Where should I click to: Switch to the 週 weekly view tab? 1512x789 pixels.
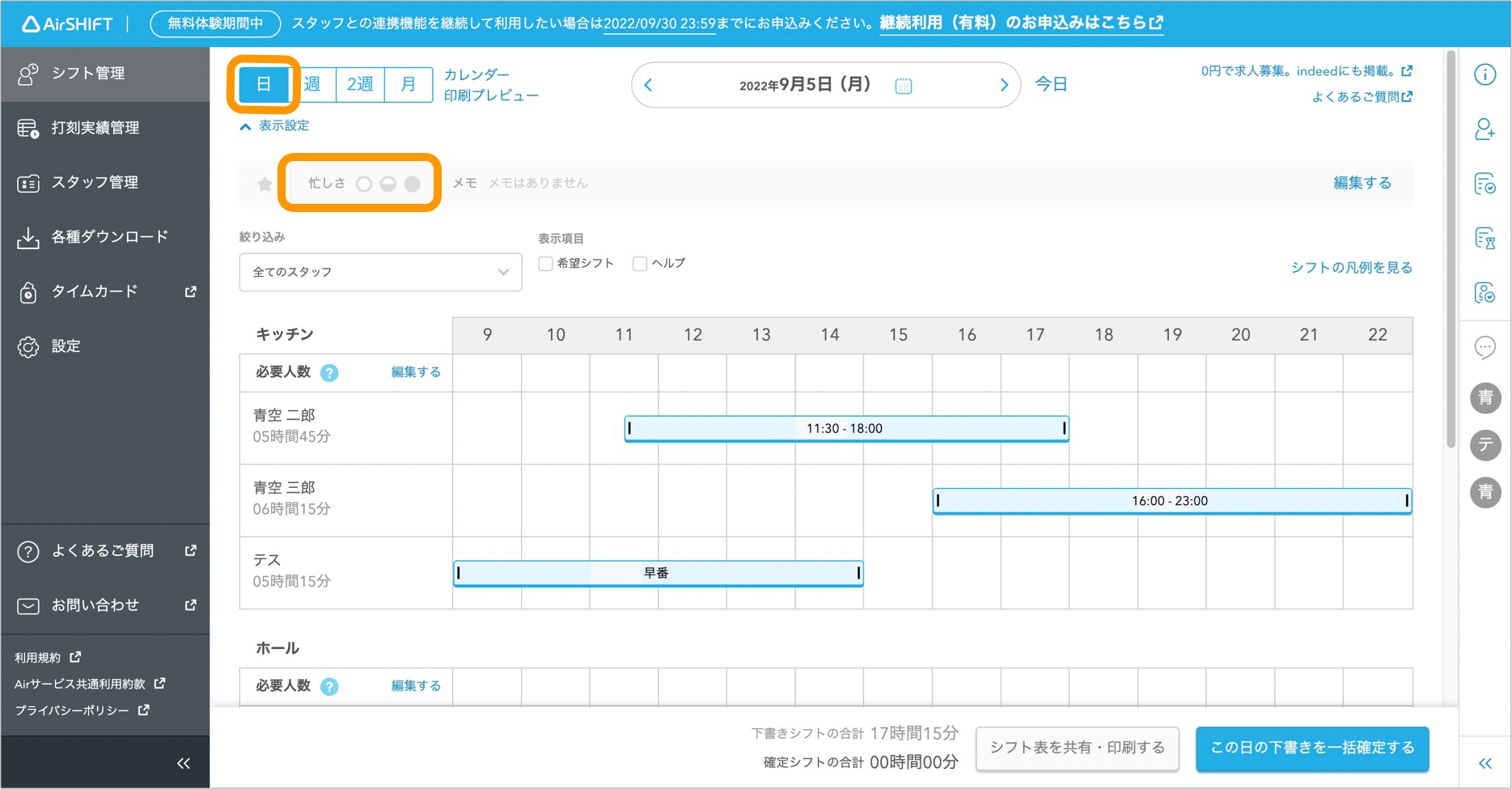tap(311, 83)
